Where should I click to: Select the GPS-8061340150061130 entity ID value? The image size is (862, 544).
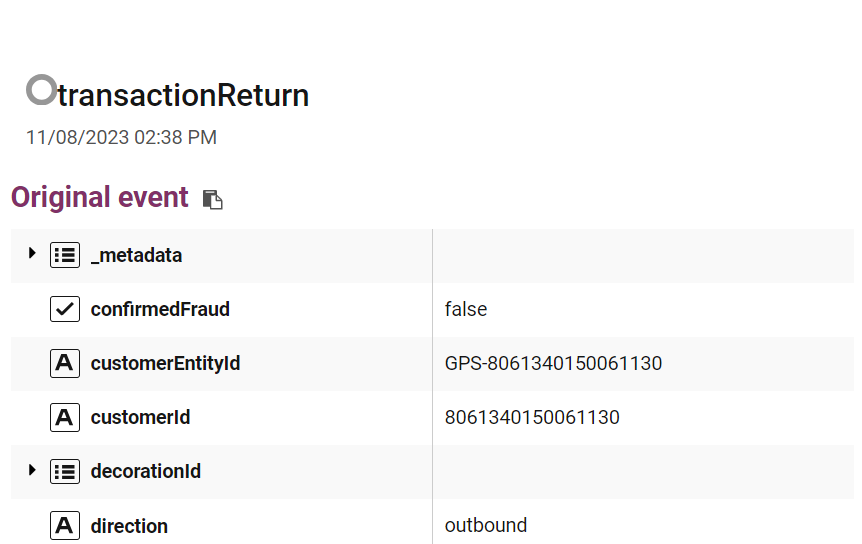(x=553, y=363)
